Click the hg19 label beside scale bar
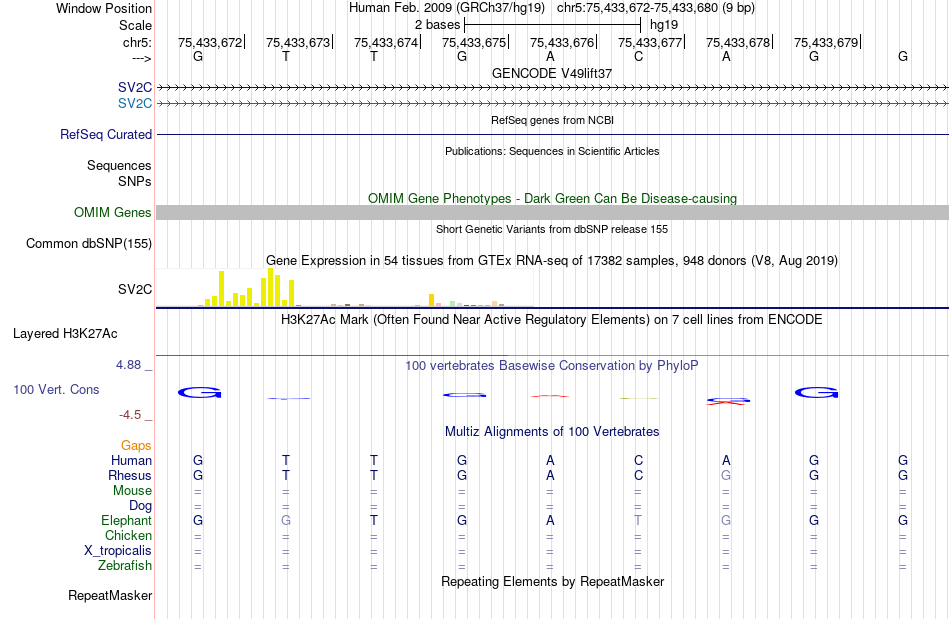 tap(664, 25)
